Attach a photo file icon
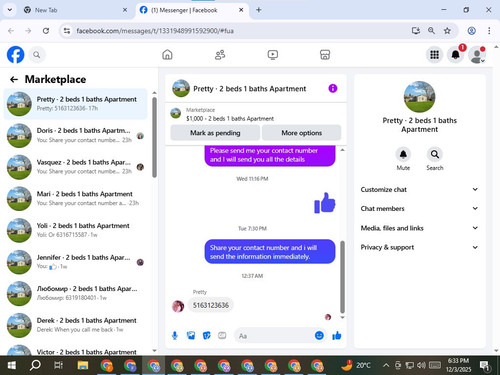500x375 pixels. click(x=191, y=335)
